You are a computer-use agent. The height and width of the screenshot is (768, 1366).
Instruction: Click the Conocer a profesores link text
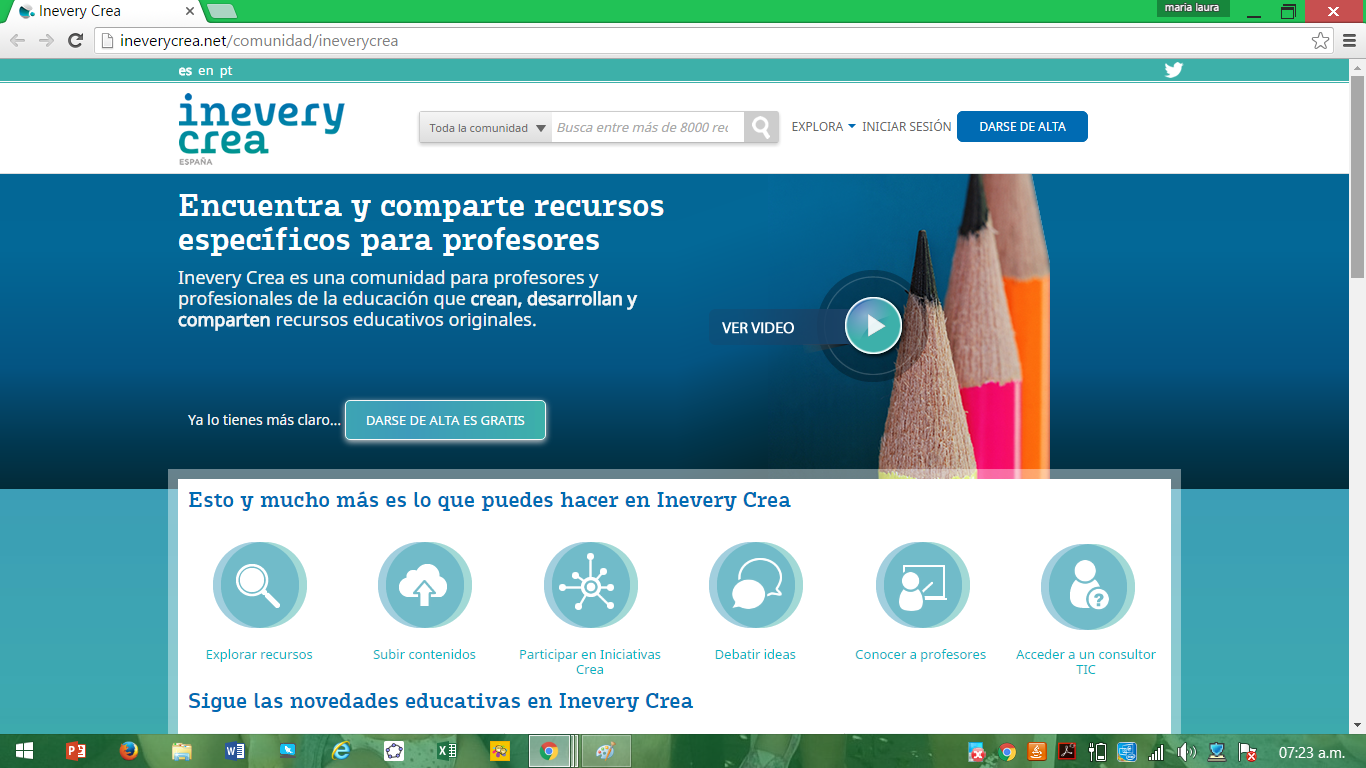click(x=920, y=655)
